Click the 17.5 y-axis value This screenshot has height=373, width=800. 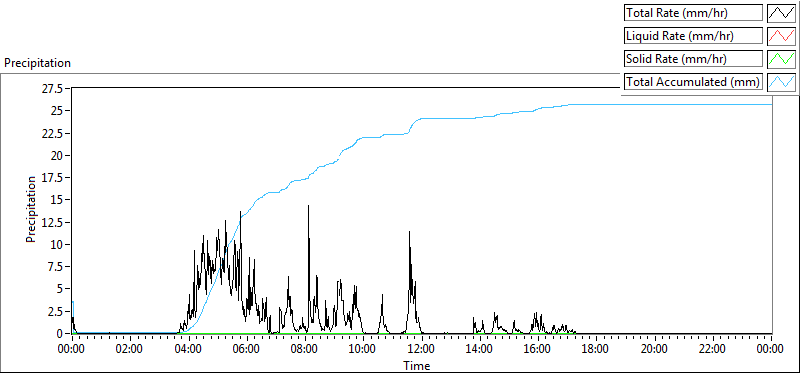coord(53,178)
